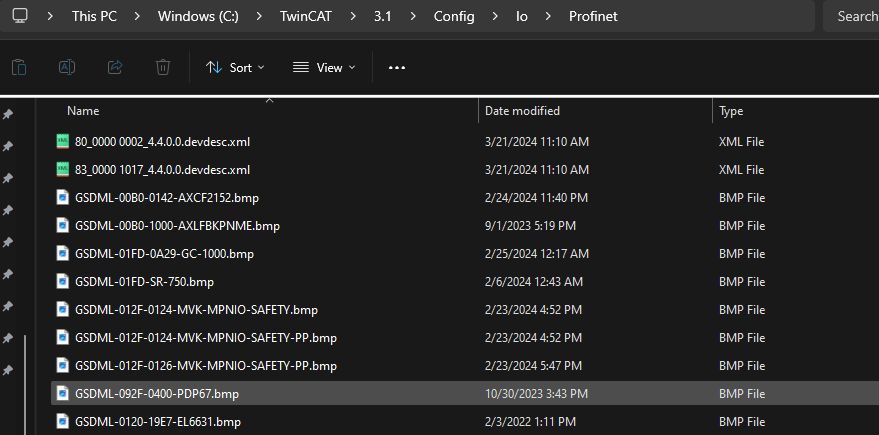Select 80_0000 0002_4.4.0.0.devdesc.xml file name

163,142
